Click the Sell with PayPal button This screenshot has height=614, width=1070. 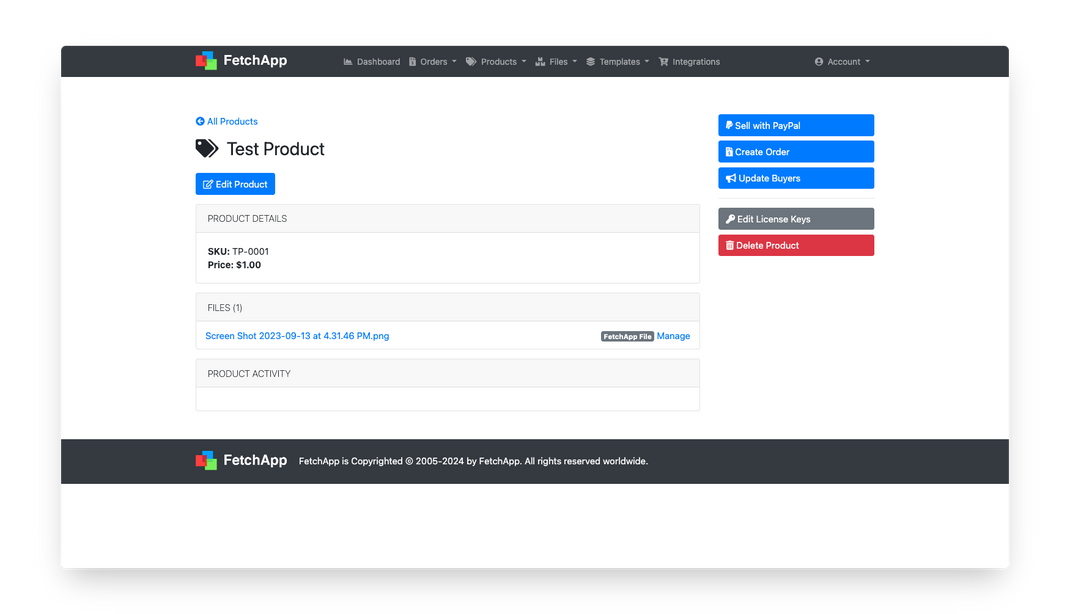point(796,124)
